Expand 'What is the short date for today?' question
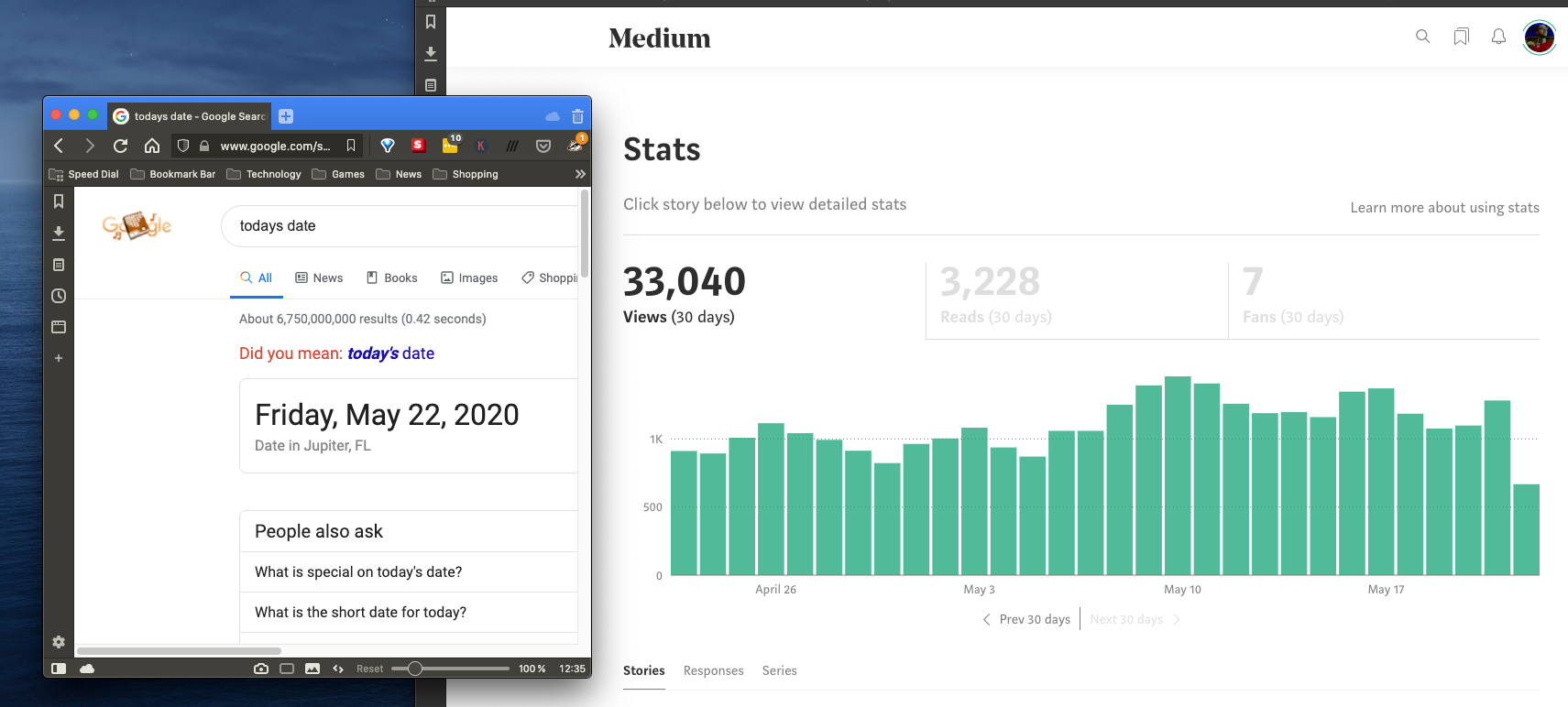 [409, 612]
